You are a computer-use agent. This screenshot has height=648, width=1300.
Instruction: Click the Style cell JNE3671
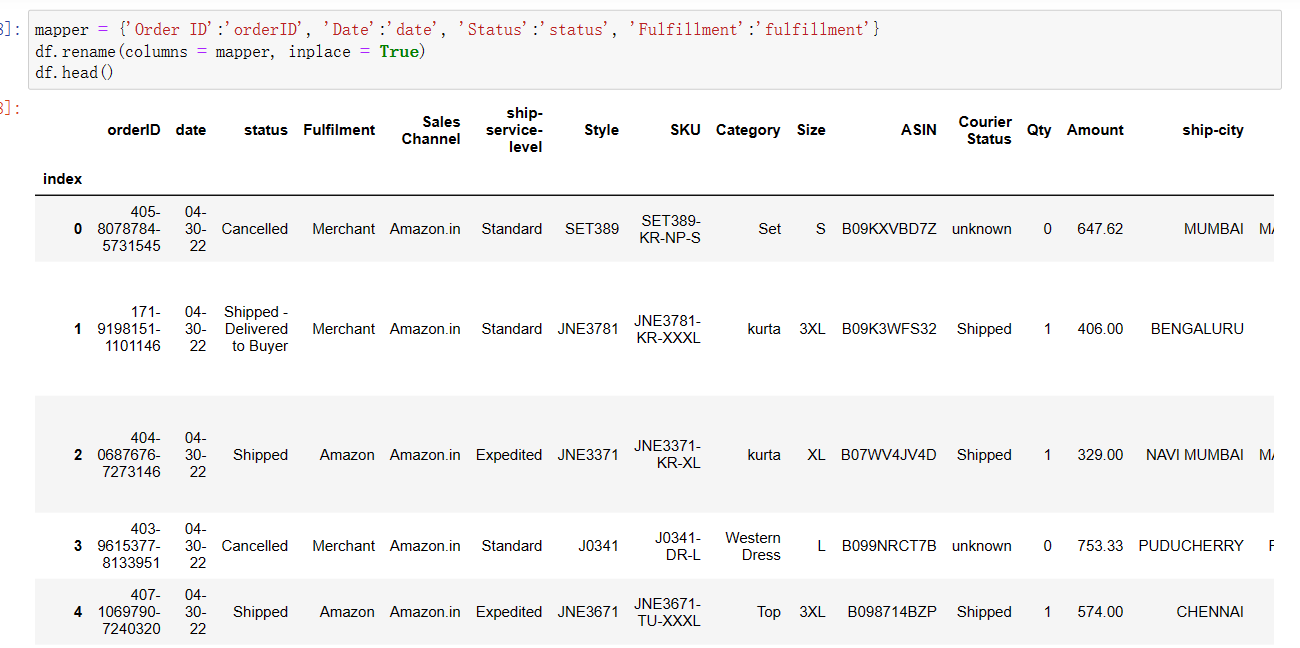point(588,612)
